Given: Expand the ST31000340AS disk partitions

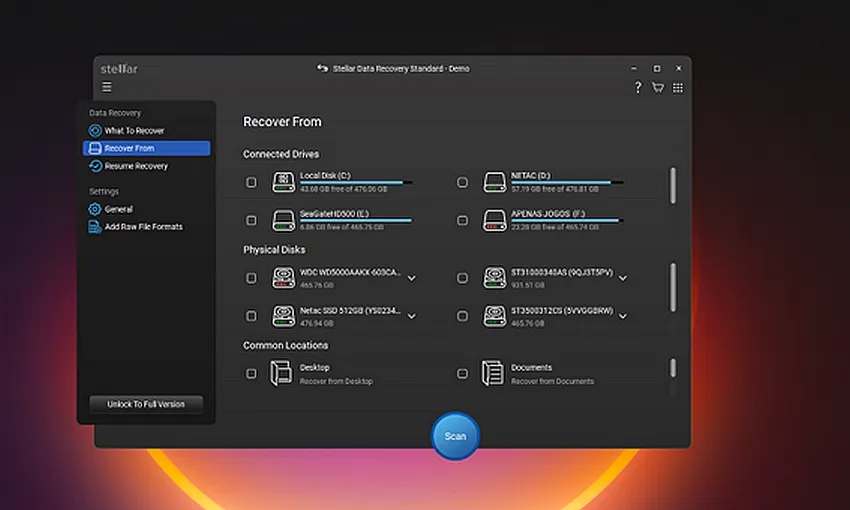Looking at the screenshot, I should click(623, 277).
